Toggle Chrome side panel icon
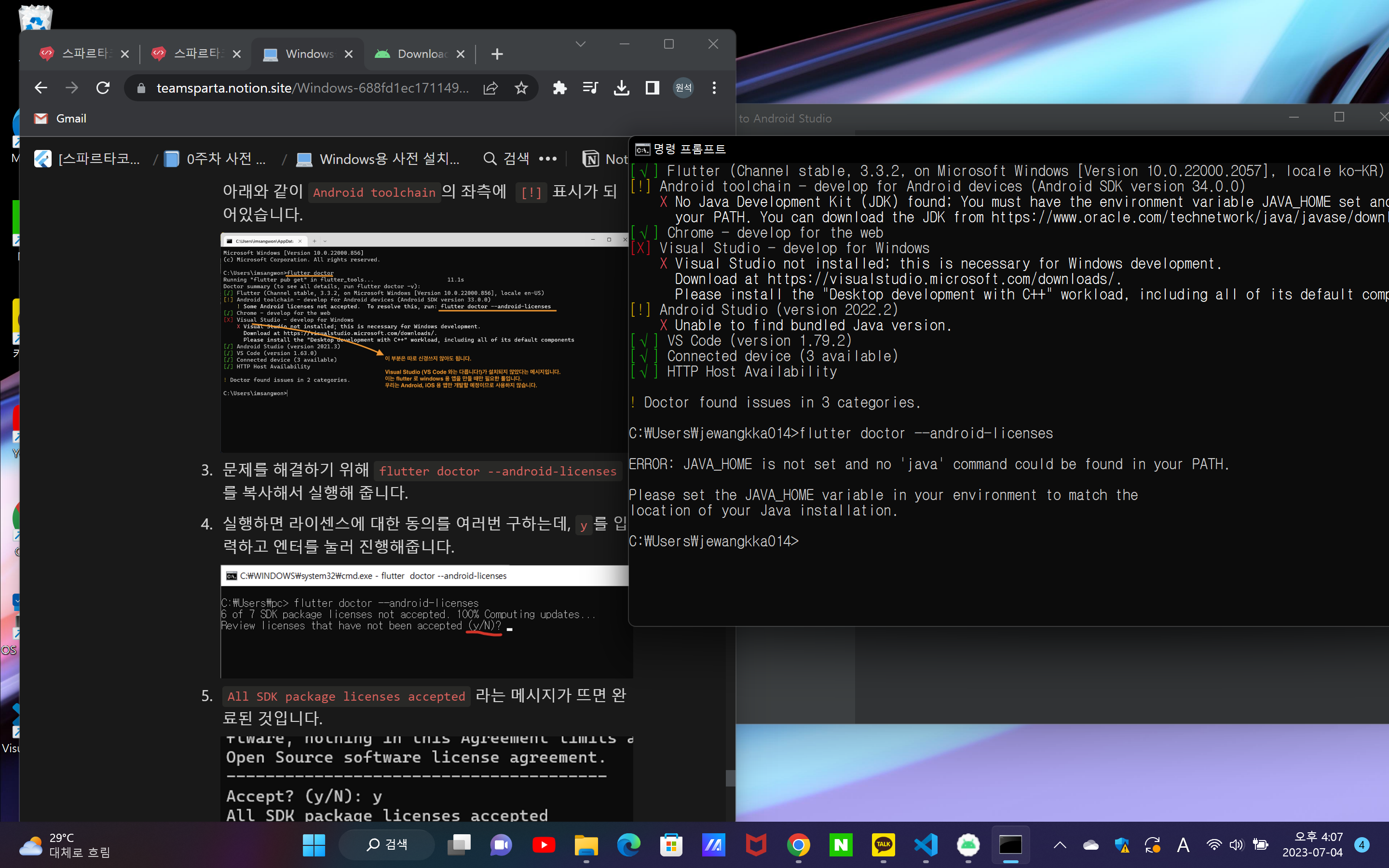 pyautogui.click(x=652, y=88)
